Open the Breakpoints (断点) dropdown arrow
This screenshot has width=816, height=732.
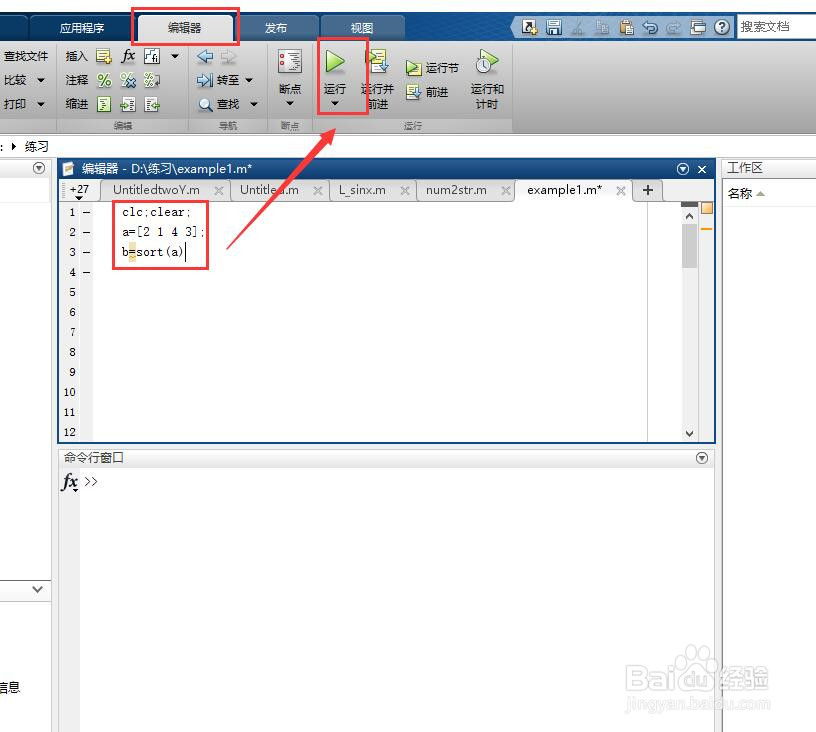(x=290, y=103)
